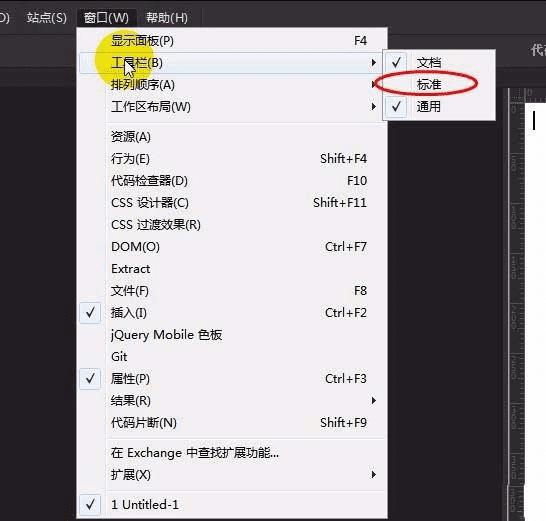Open the 帮助(H) menu
The height and width of the screenshot is (521, 546).
coord(167,17)
